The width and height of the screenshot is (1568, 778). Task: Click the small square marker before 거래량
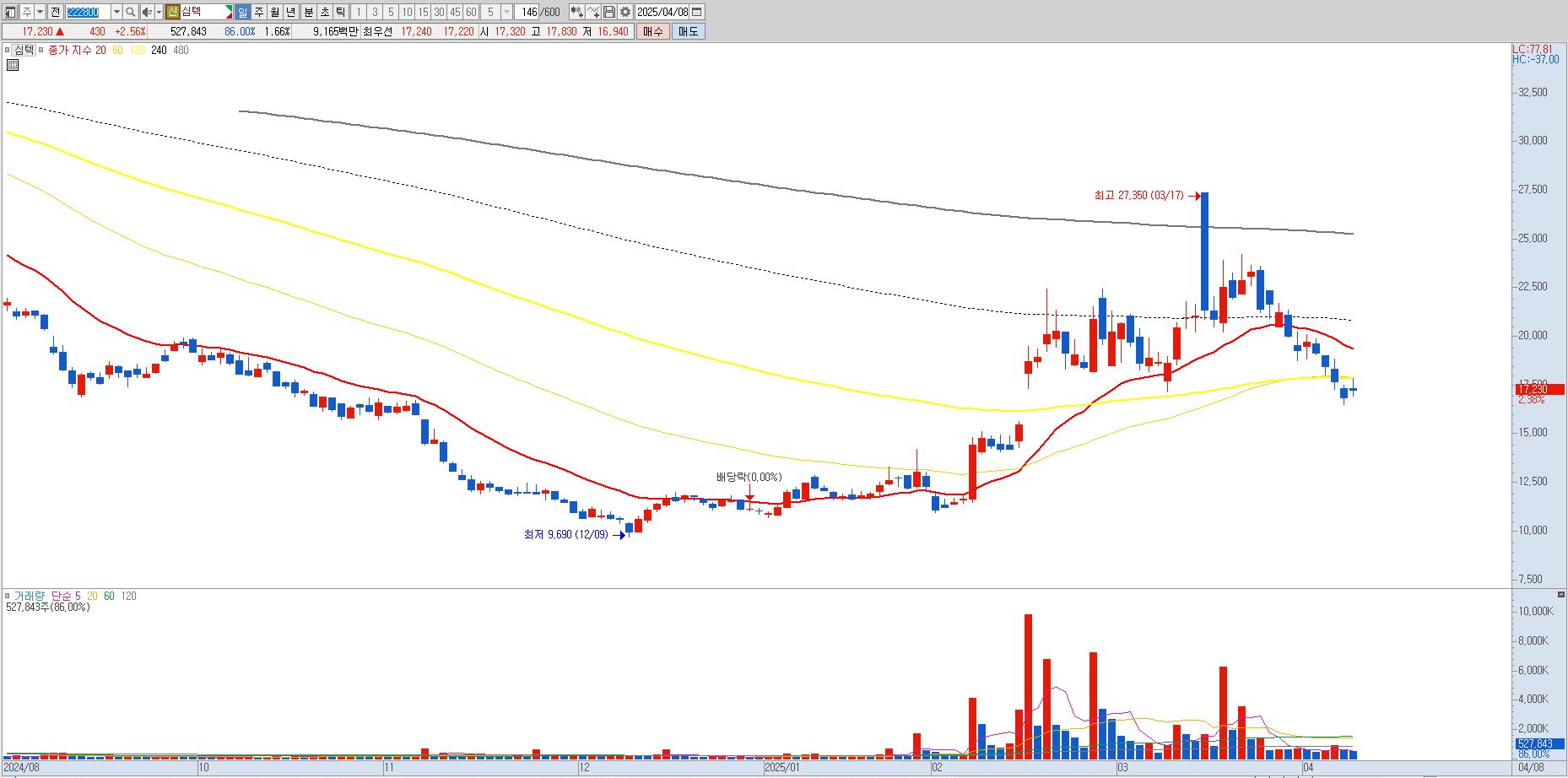point(7,596)
